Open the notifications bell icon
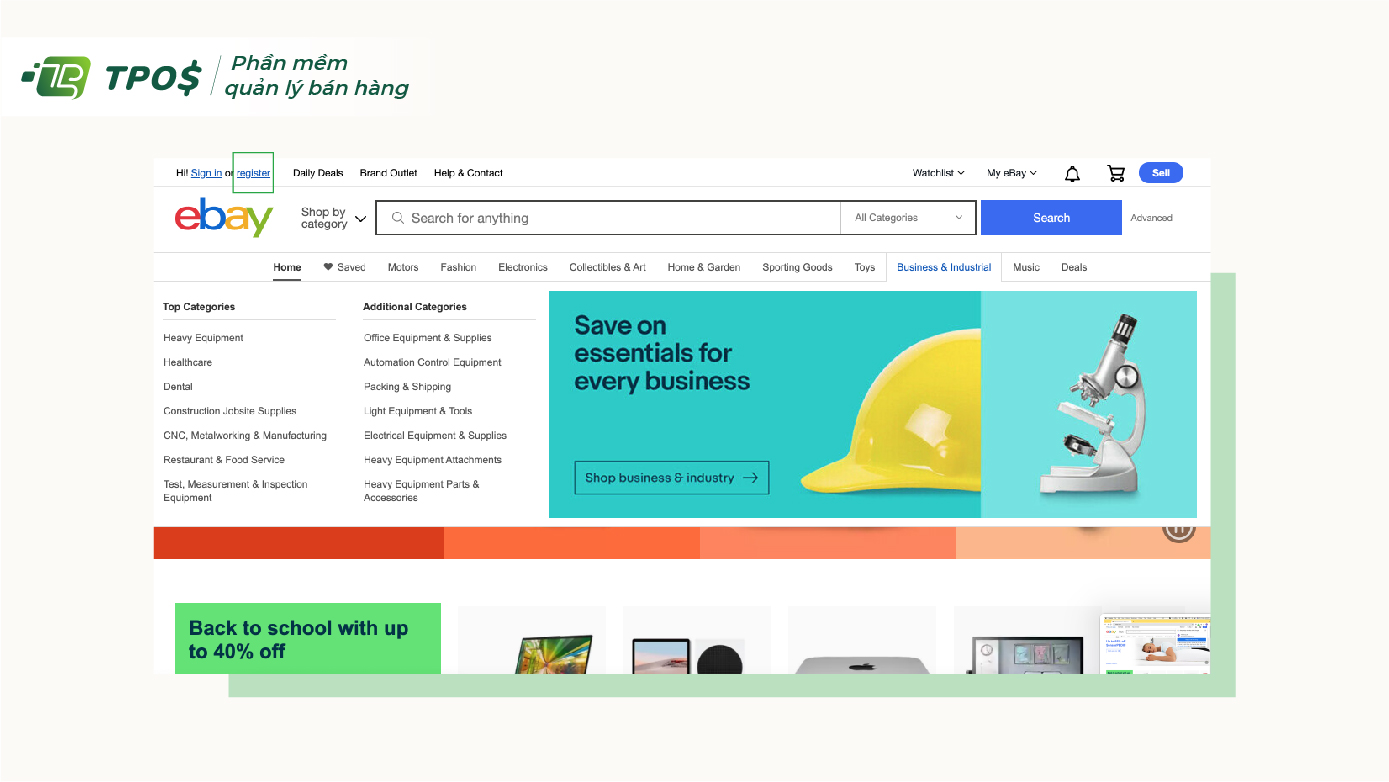Image resolution: width=1389 pixels, height=782 pixels. (x=1072, y=174)
